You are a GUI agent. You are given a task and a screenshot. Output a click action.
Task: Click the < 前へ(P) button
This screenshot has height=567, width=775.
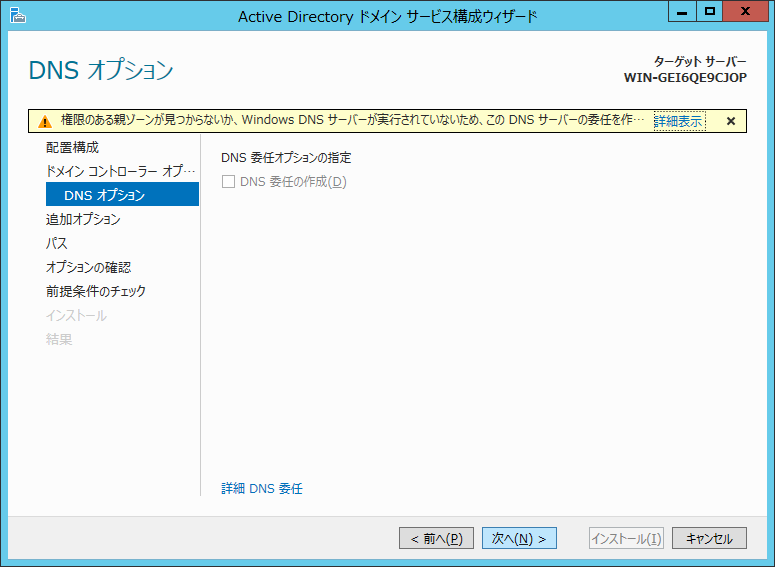436,538
